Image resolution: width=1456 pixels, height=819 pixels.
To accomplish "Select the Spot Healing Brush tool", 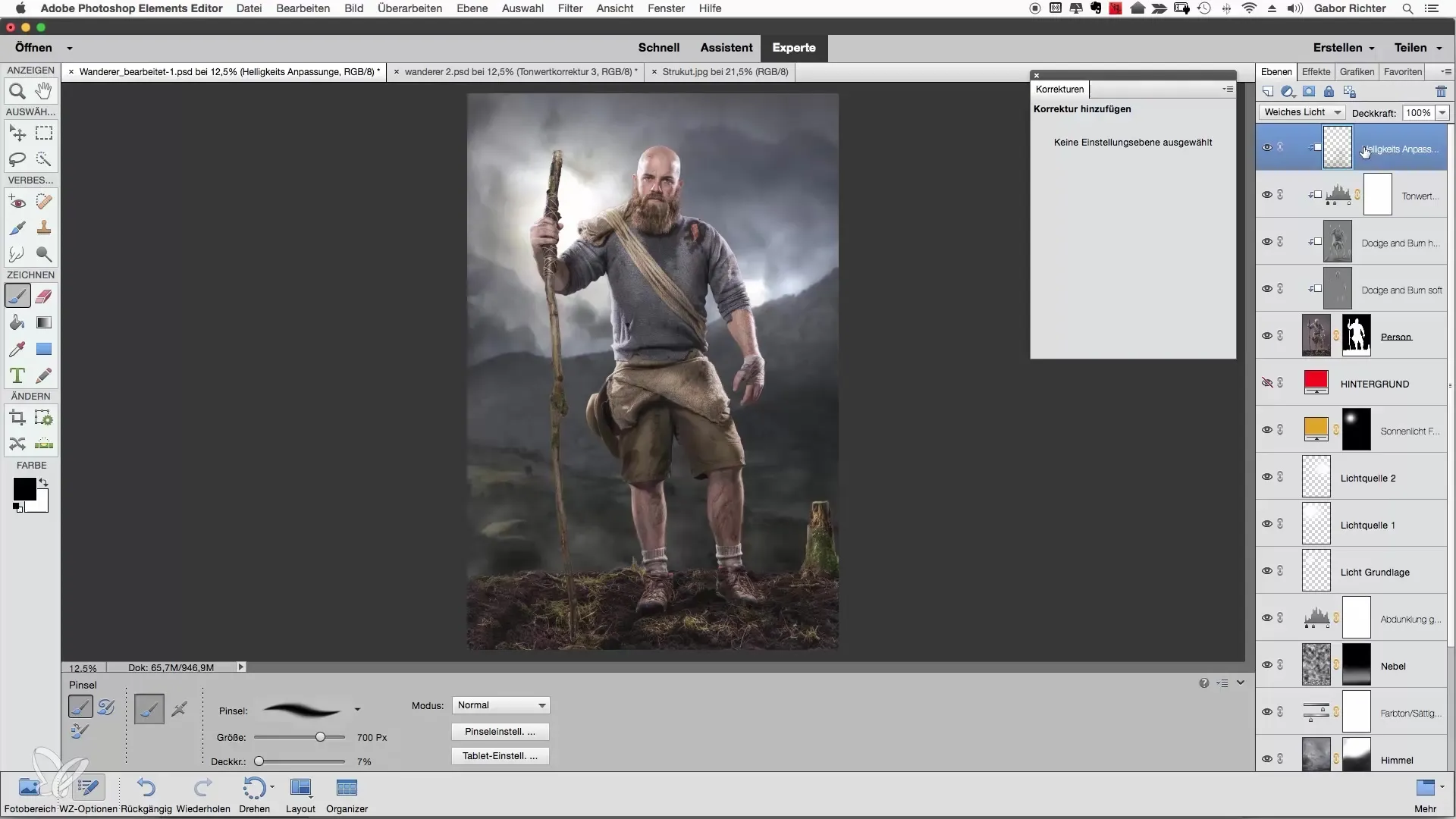I will click(44, 202).
